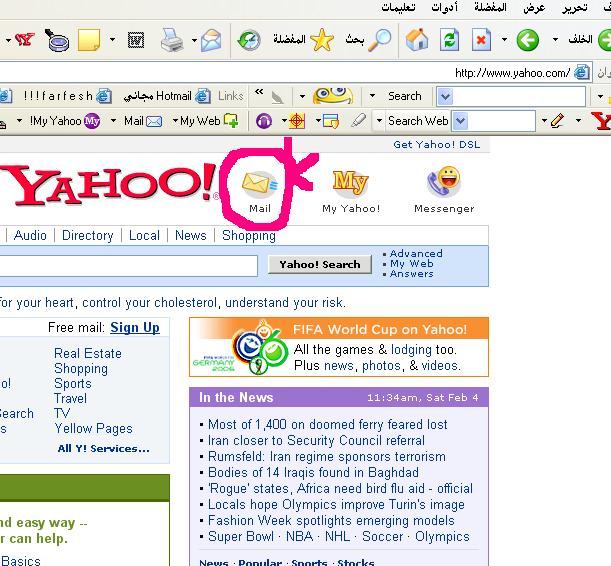Click the pencil icon in Yahoo toolbar

[558, 121]
